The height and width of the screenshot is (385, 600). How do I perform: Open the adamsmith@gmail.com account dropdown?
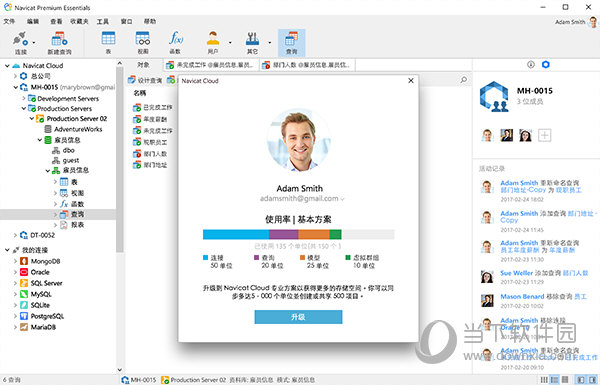click(342, 199)
